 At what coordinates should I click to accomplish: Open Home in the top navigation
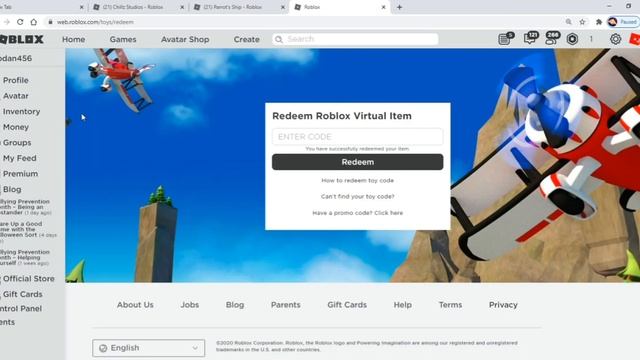pos(73,40)
